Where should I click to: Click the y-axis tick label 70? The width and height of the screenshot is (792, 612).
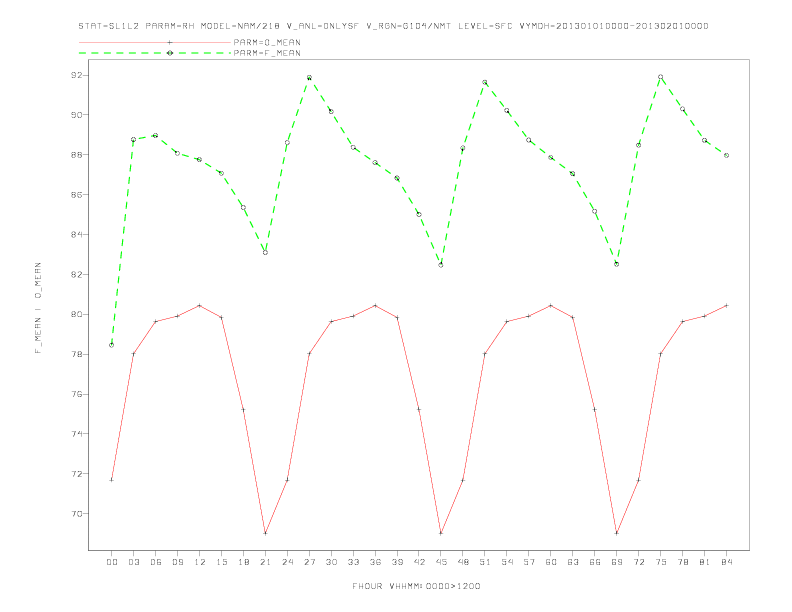76,514
